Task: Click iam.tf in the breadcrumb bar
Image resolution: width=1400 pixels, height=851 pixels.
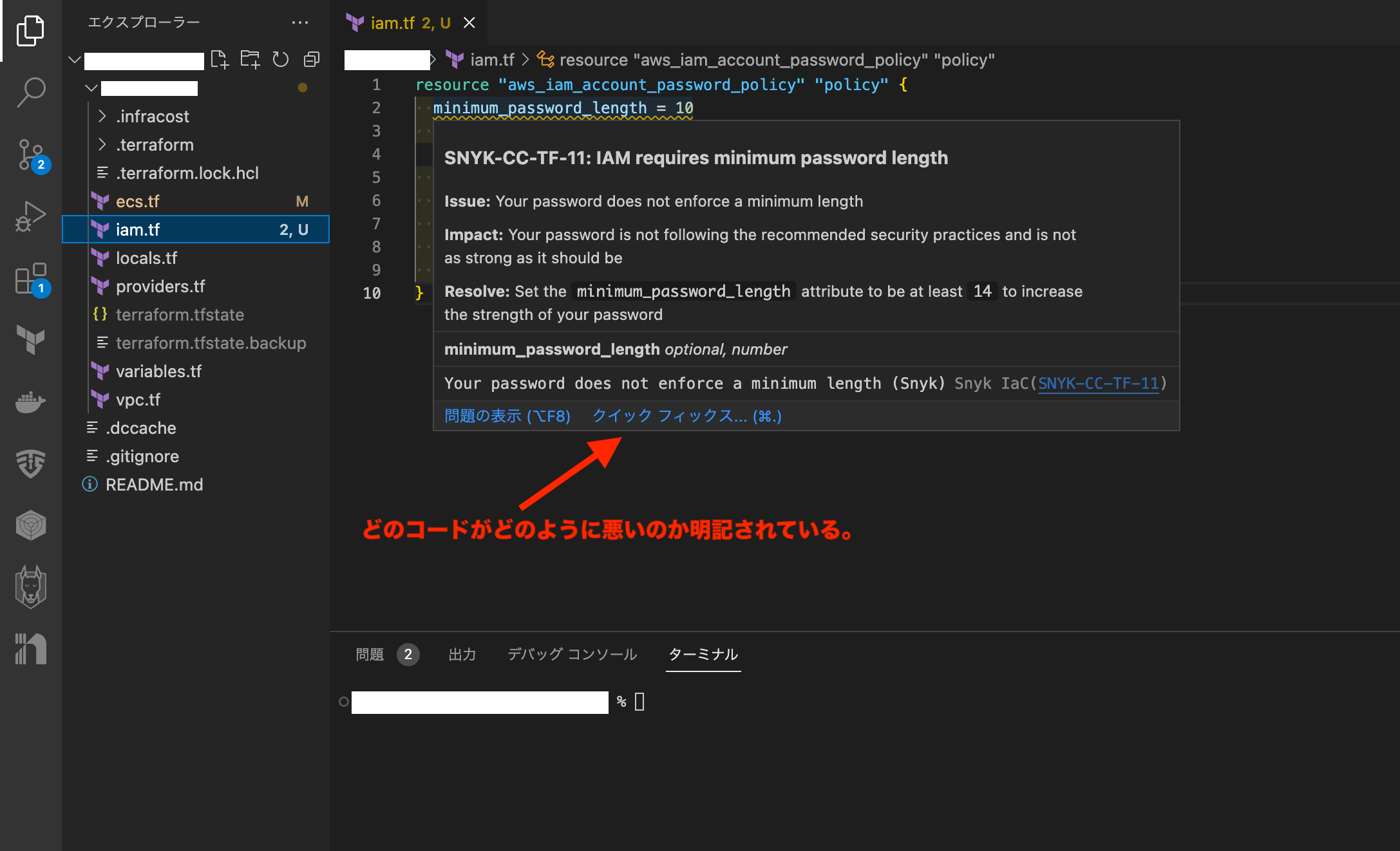Action: 492,60
